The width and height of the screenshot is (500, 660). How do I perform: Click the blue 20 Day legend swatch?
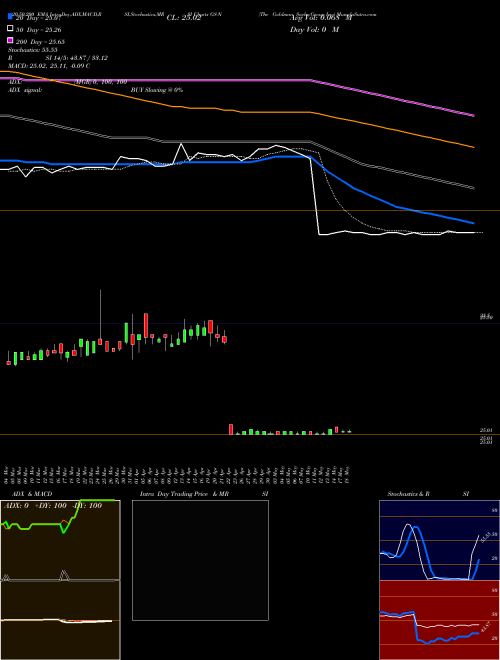pos(10,17)
